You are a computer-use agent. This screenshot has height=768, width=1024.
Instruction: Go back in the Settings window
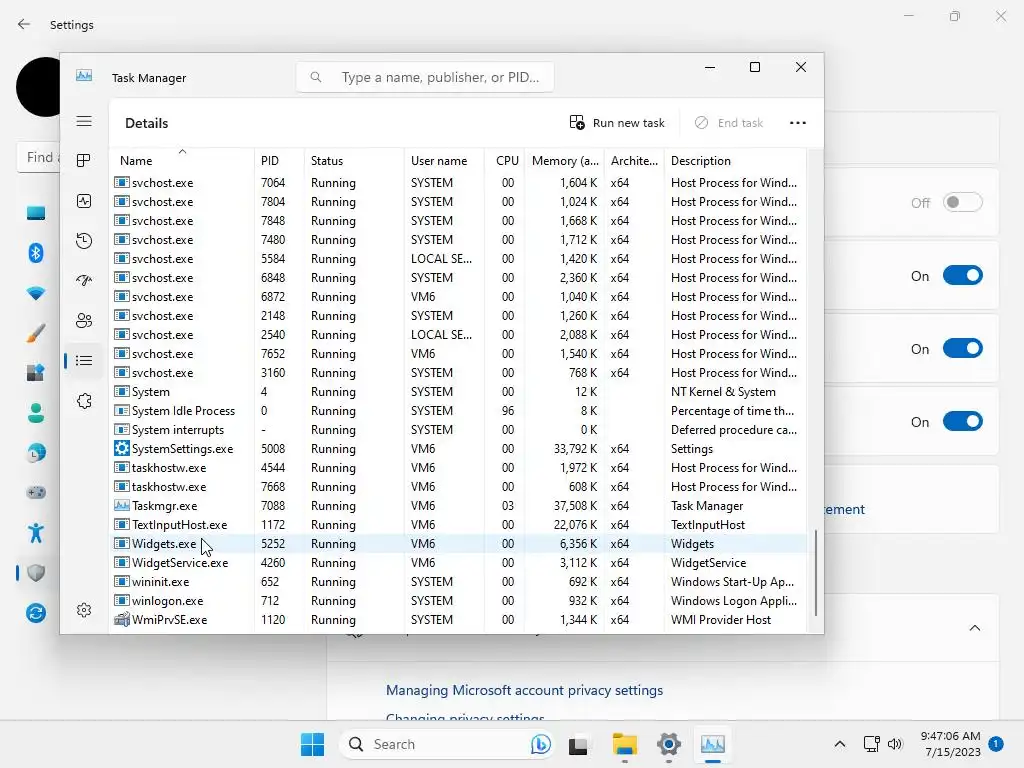24,24
